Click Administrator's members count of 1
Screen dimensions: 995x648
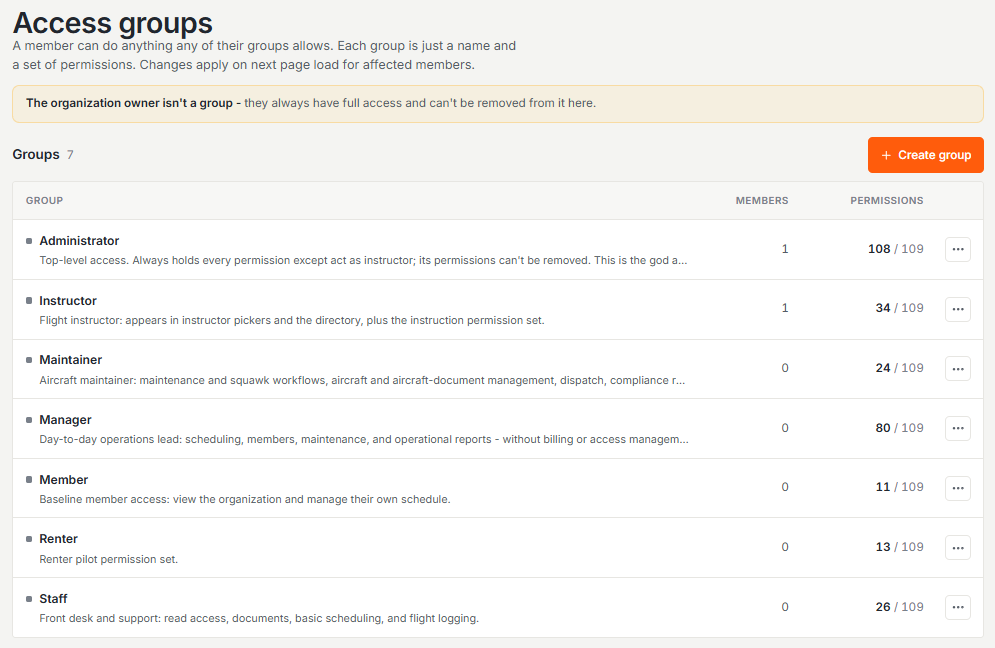click(785, 249)
